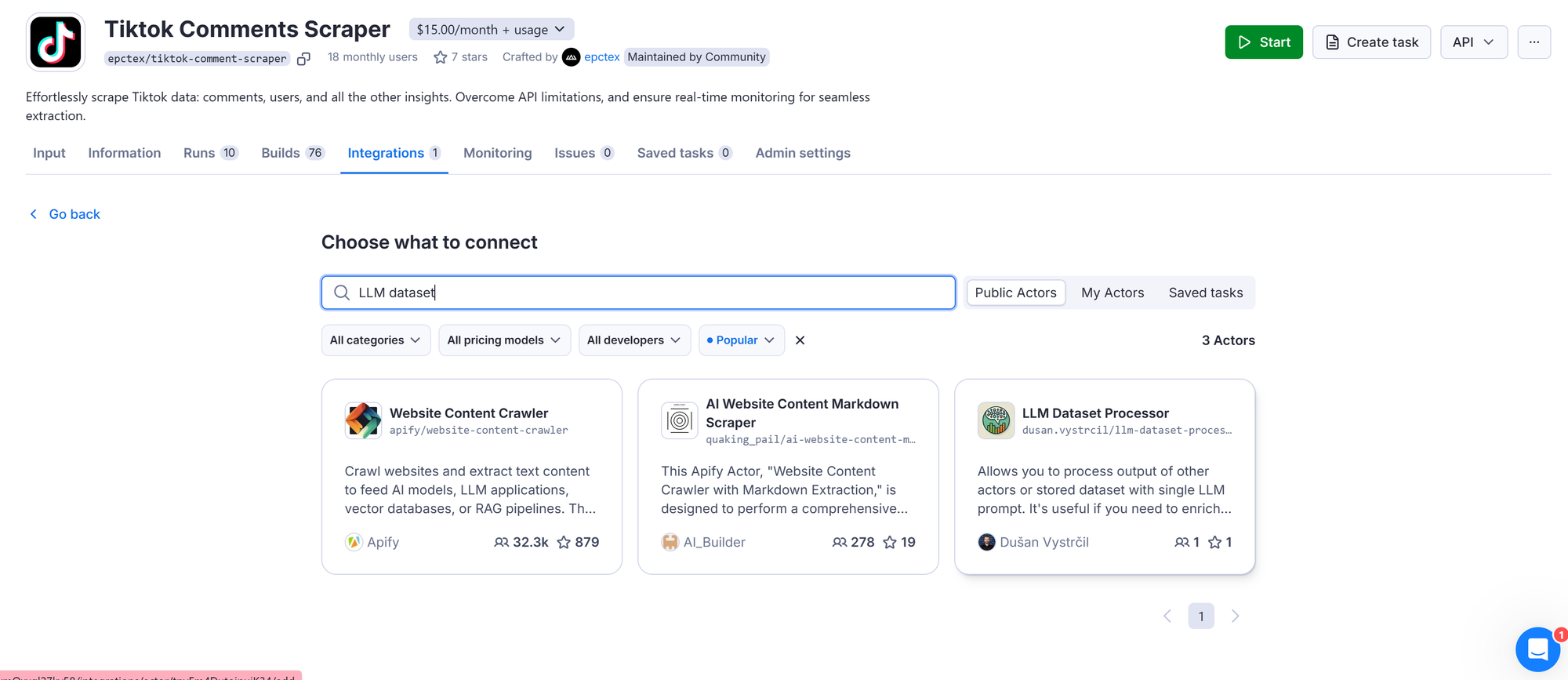
Task: Open the Issues tab
Action: [584, 153]
